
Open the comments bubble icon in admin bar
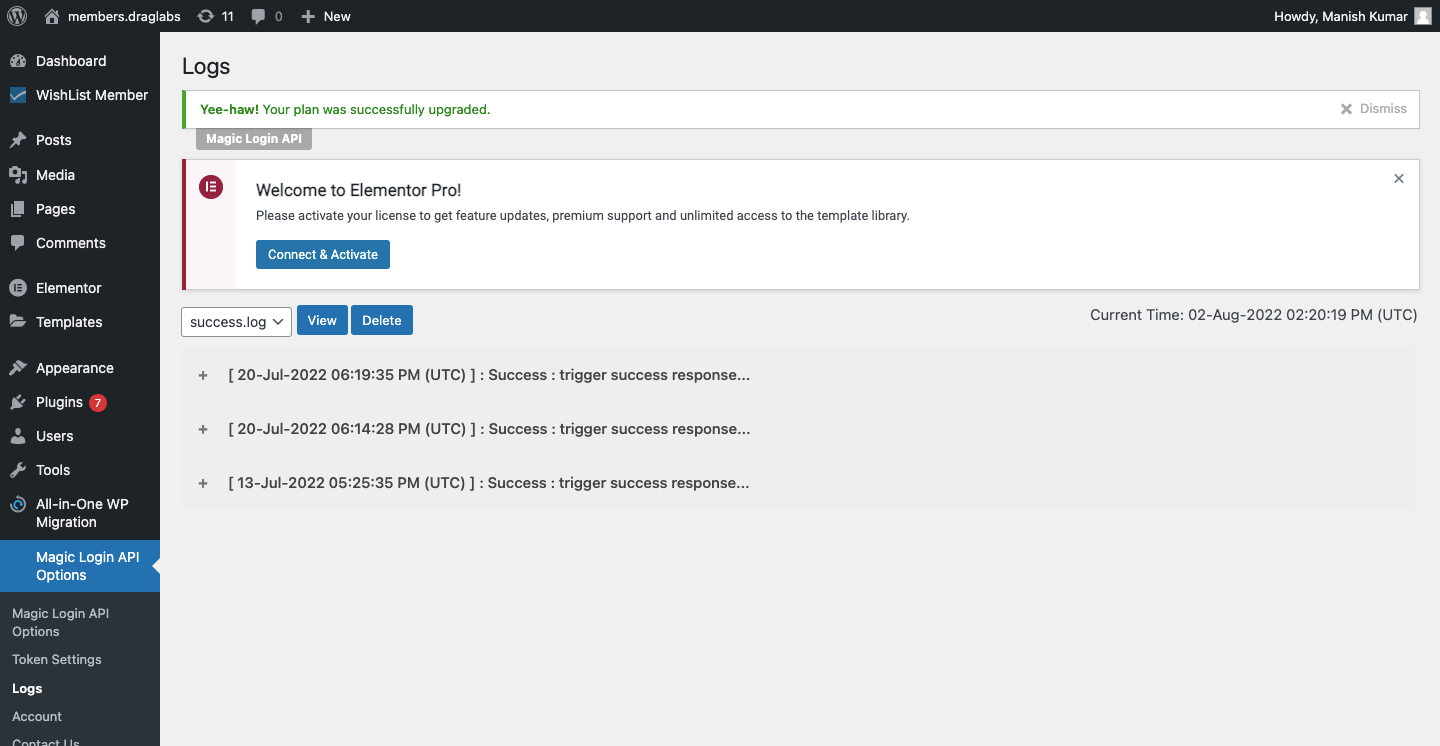[259, 17]
